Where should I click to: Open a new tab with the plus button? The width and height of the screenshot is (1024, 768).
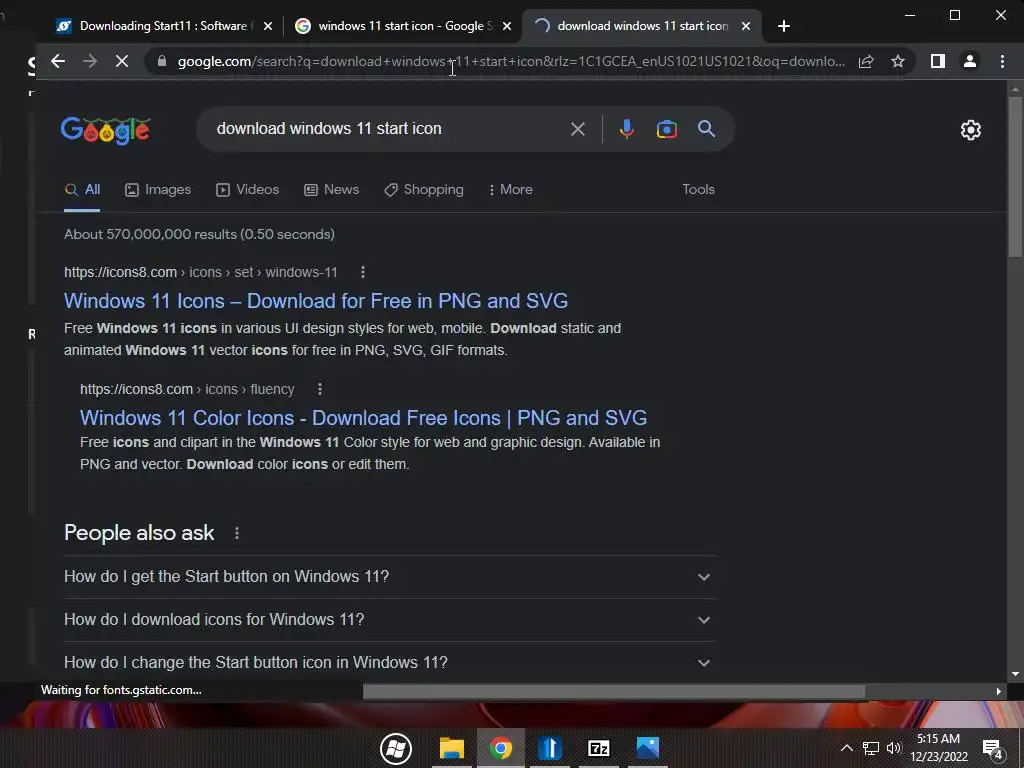tap(784, 26)
